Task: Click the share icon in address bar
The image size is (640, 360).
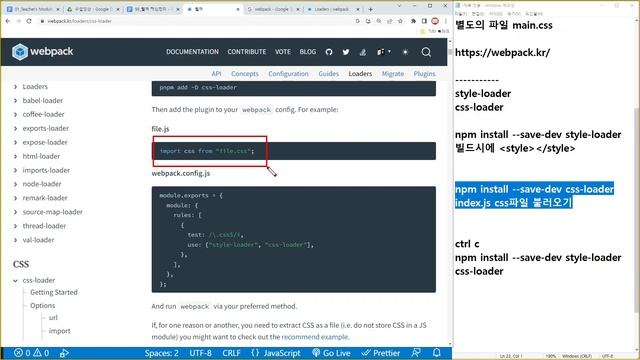Action: [x=389, y=21]
